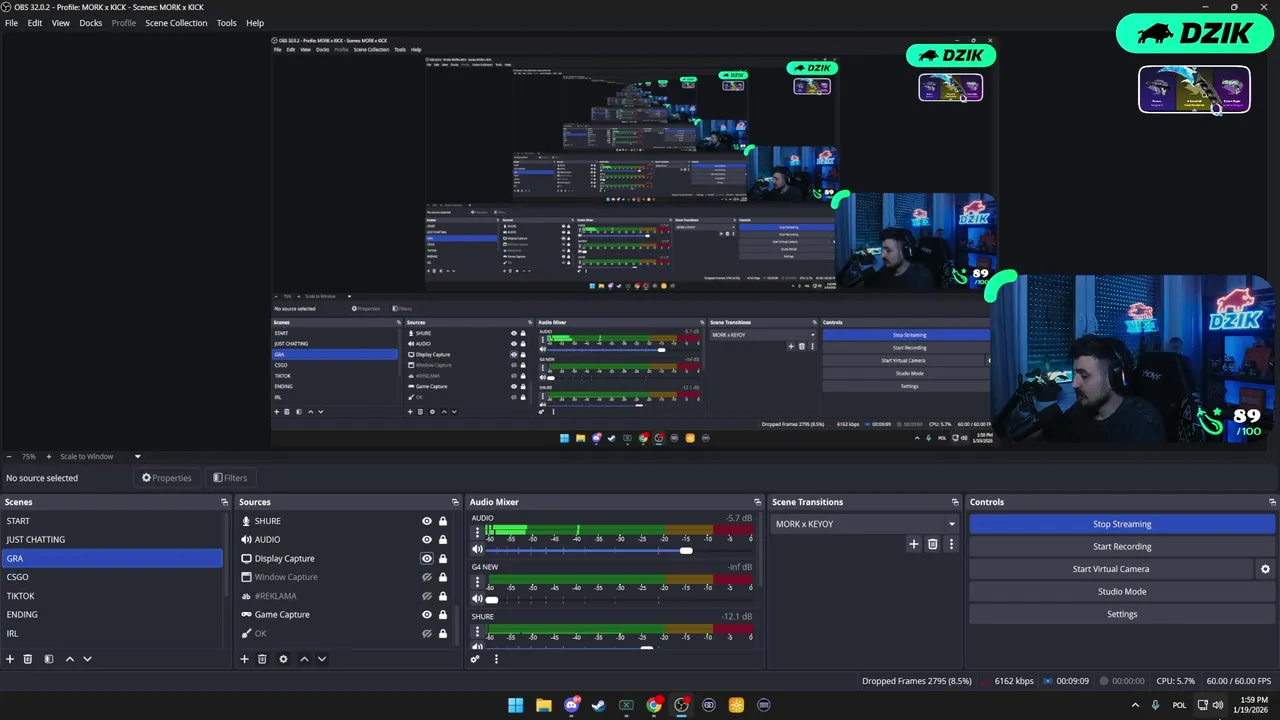
Task: Mute the G4 NEW channel speaker icon
Action: 477,598
